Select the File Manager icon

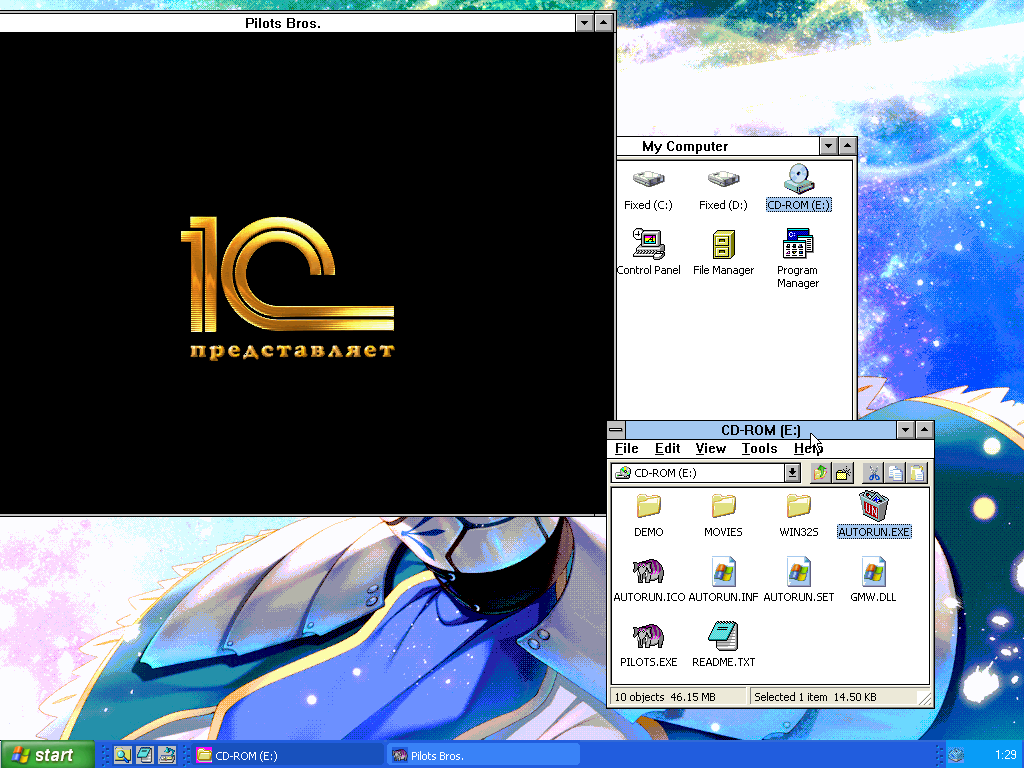[x=723, y=244]
